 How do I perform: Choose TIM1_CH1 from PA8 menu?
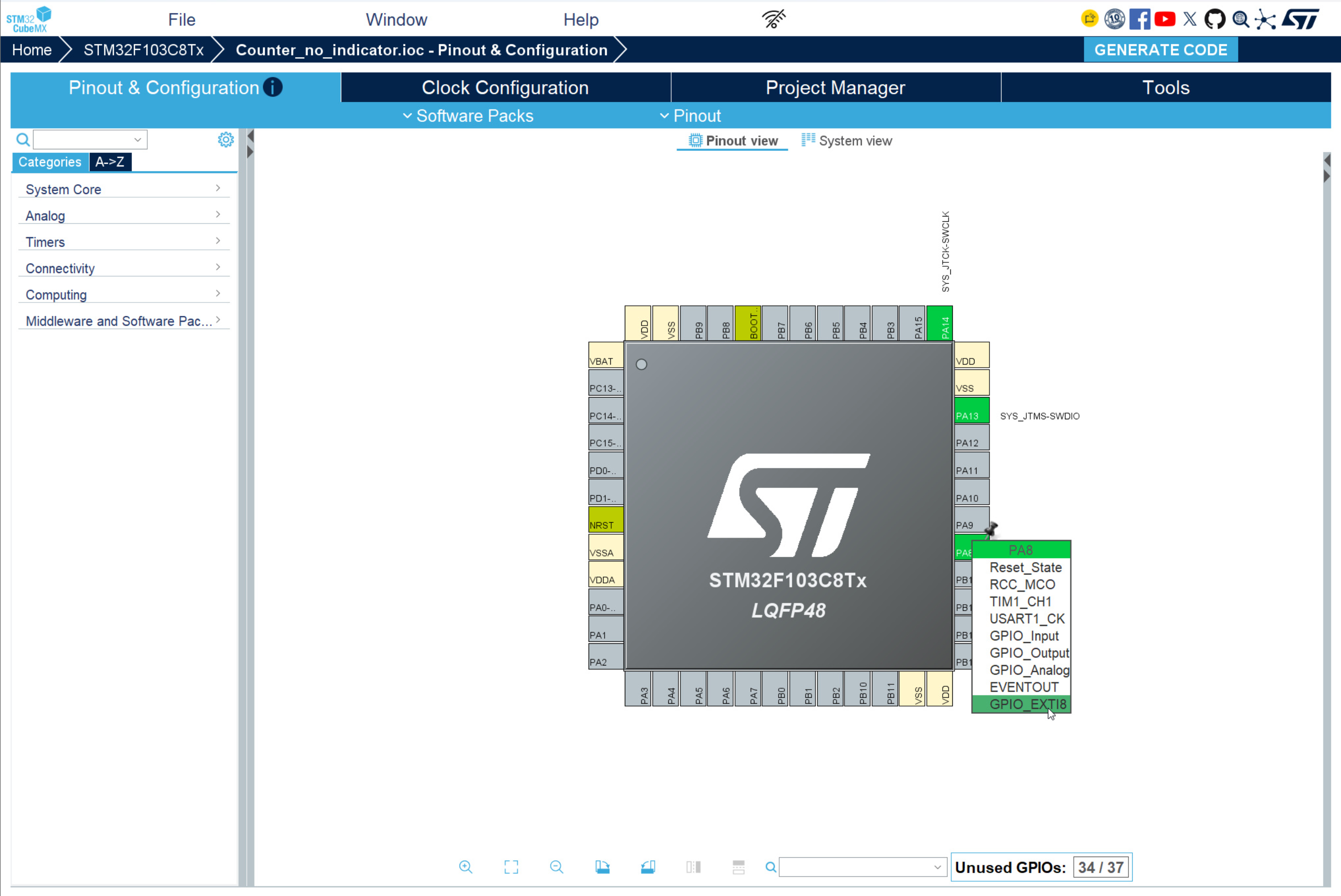[1022, 602]
